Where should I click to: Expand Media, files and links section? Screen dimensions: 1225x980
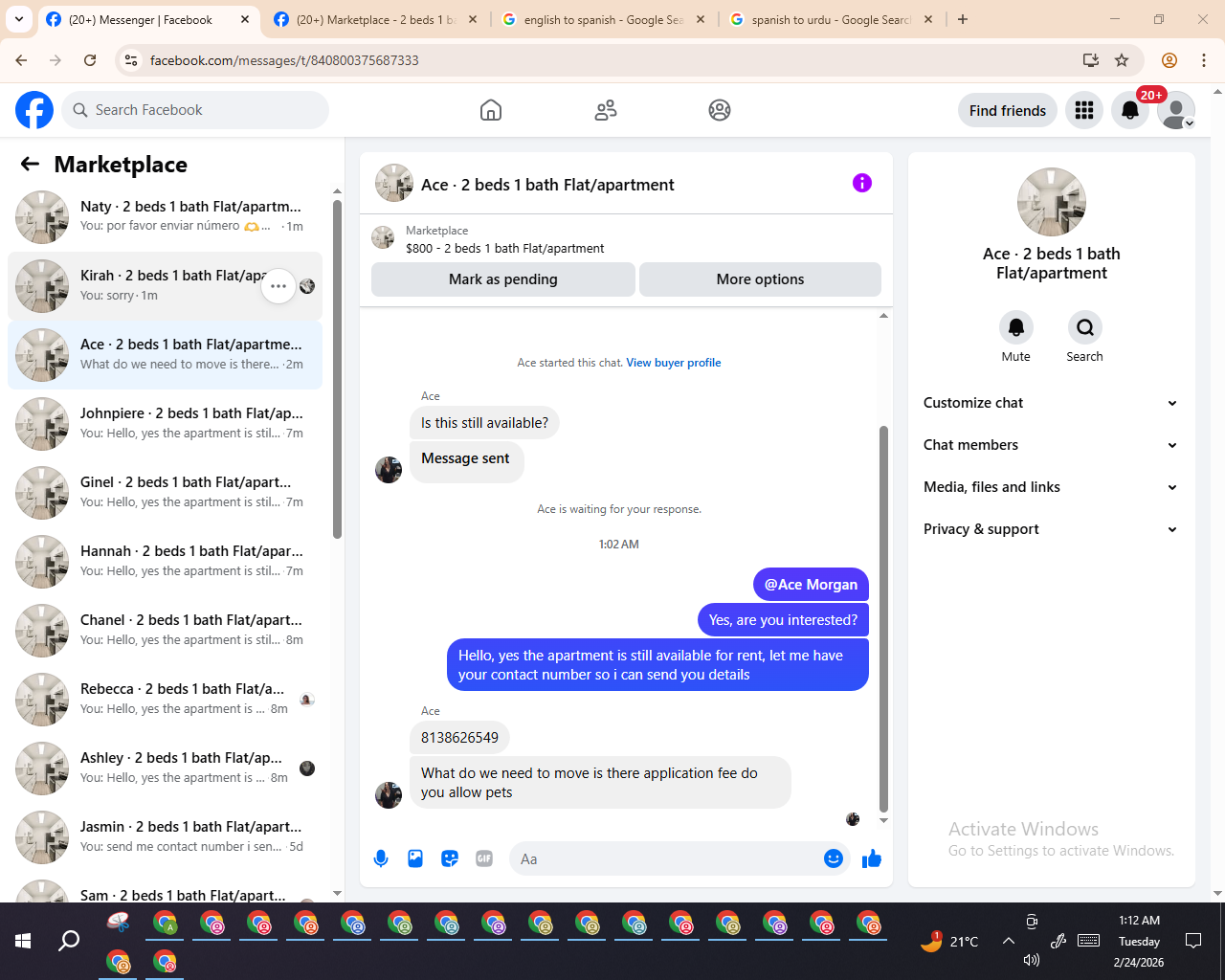coord(1051,487)
